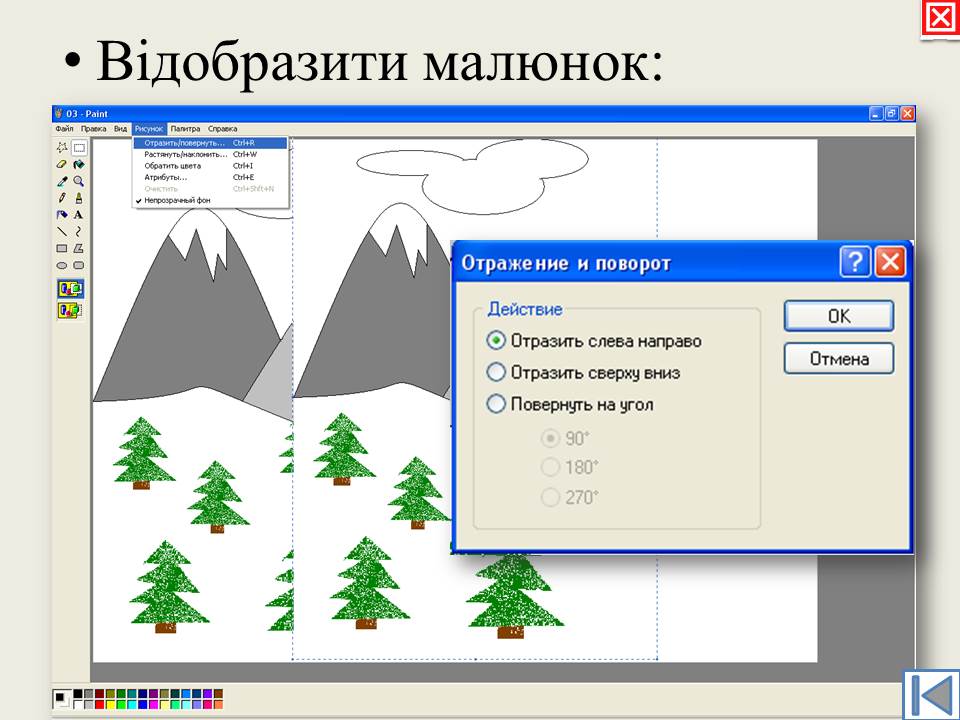Open the 'Файл' menu
The height and width of the screenshot is (720, 960).
click(x=64, y=129)
